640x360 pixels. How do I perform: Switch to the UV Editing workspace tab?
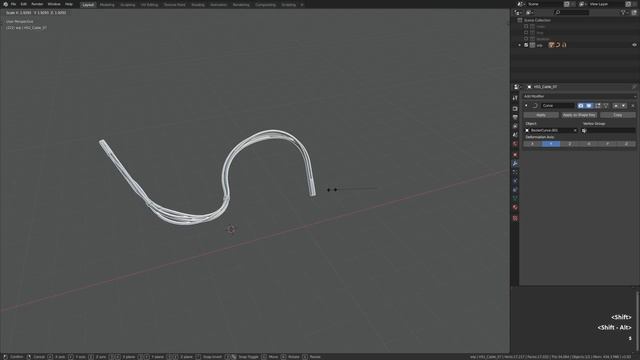[149, 5]
